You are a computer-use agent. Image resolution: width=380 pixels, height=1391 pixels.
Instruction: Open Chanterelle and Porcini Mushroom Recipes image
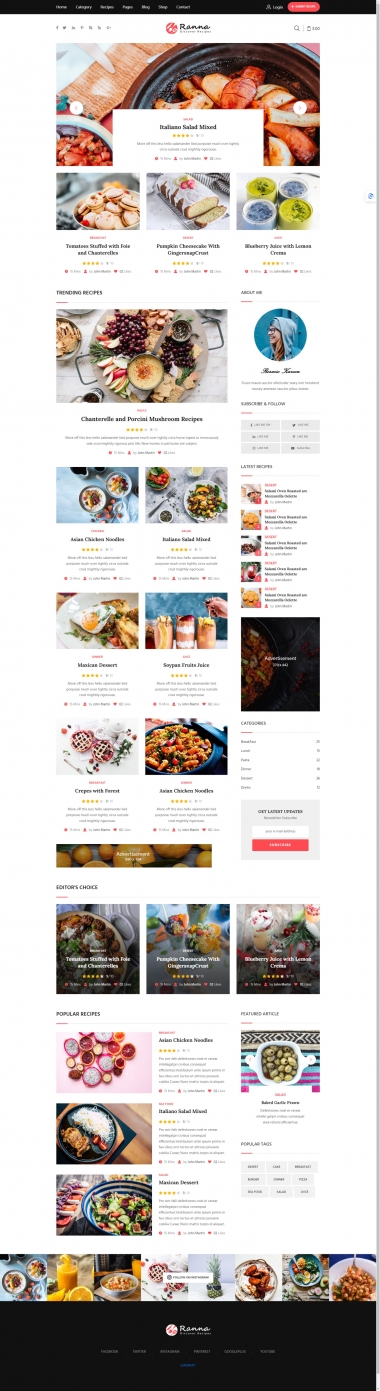click(141, 356)
